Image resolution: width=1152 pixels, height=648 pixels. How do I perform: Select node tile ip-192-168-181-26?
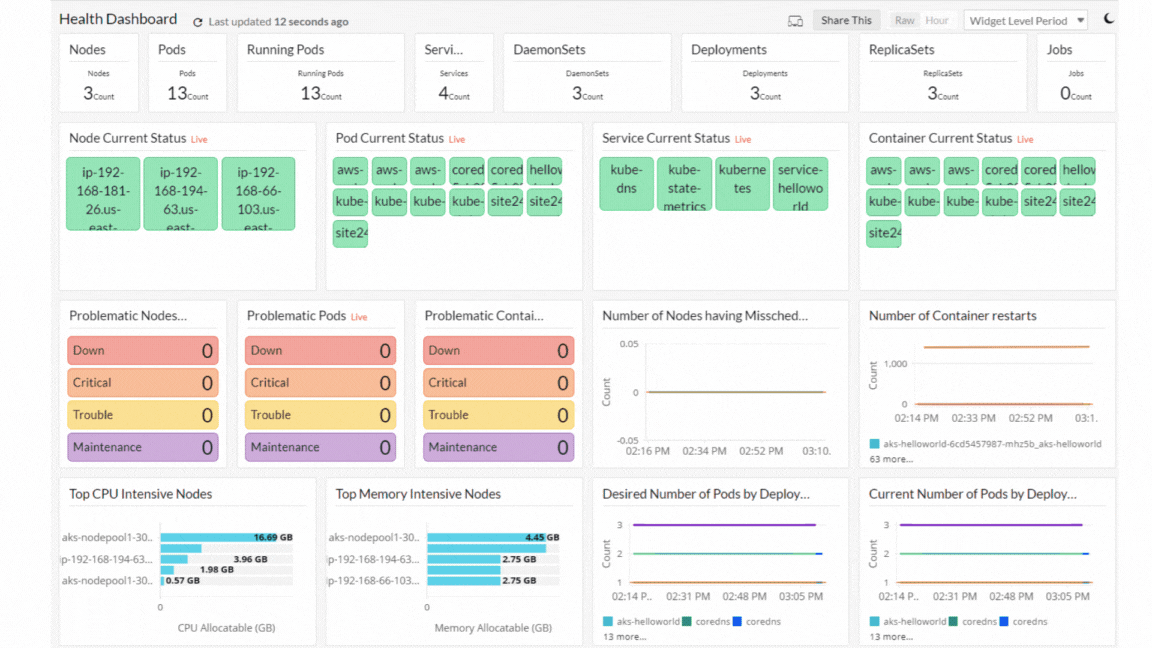click(103, 194)
